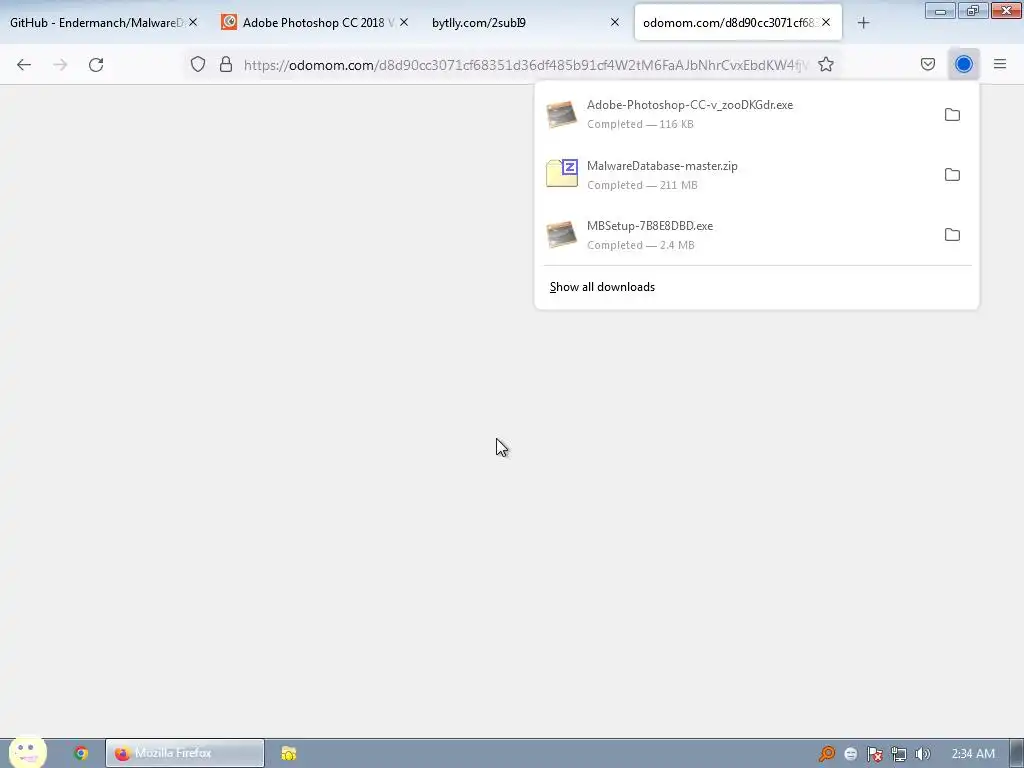The image size is (1024, 768).
Task: Open the Start menu orb
Action: (x=27, y=752)
